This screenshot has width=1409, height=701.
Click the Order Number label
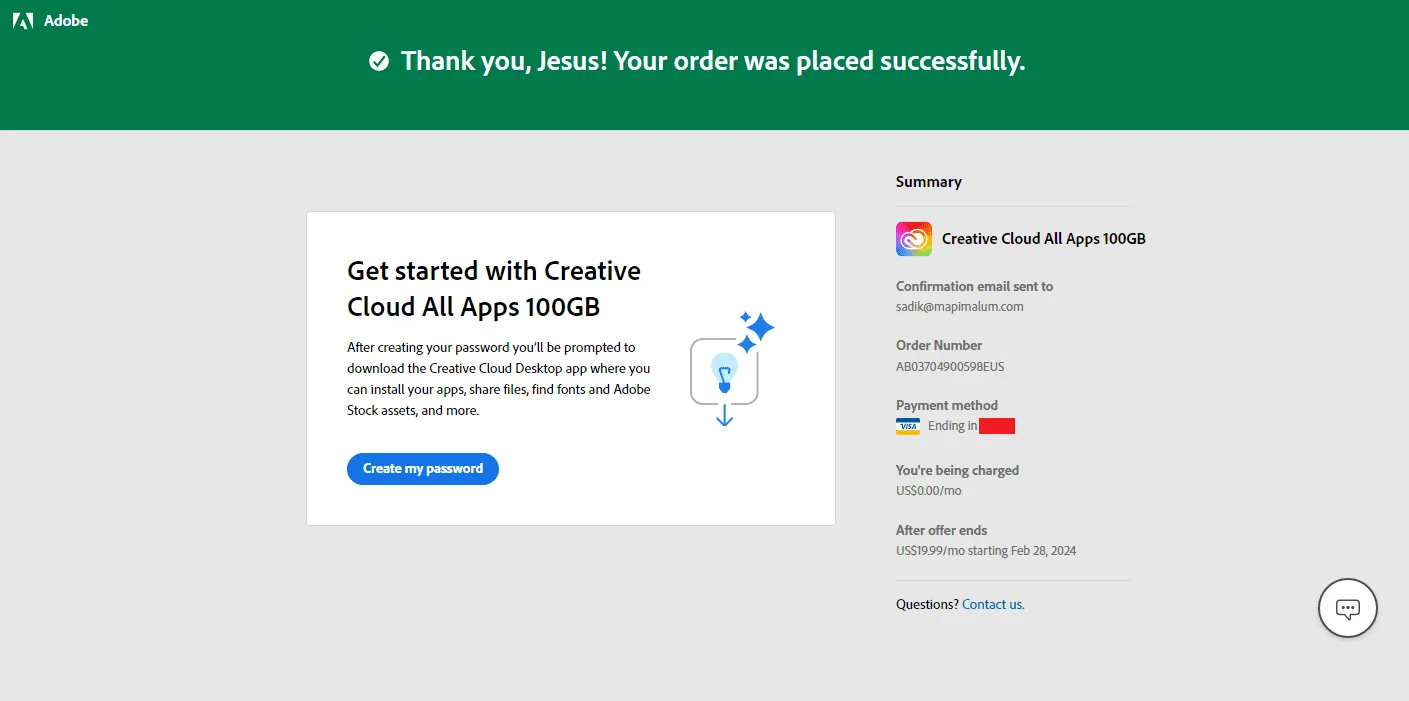tap(939, 345)
